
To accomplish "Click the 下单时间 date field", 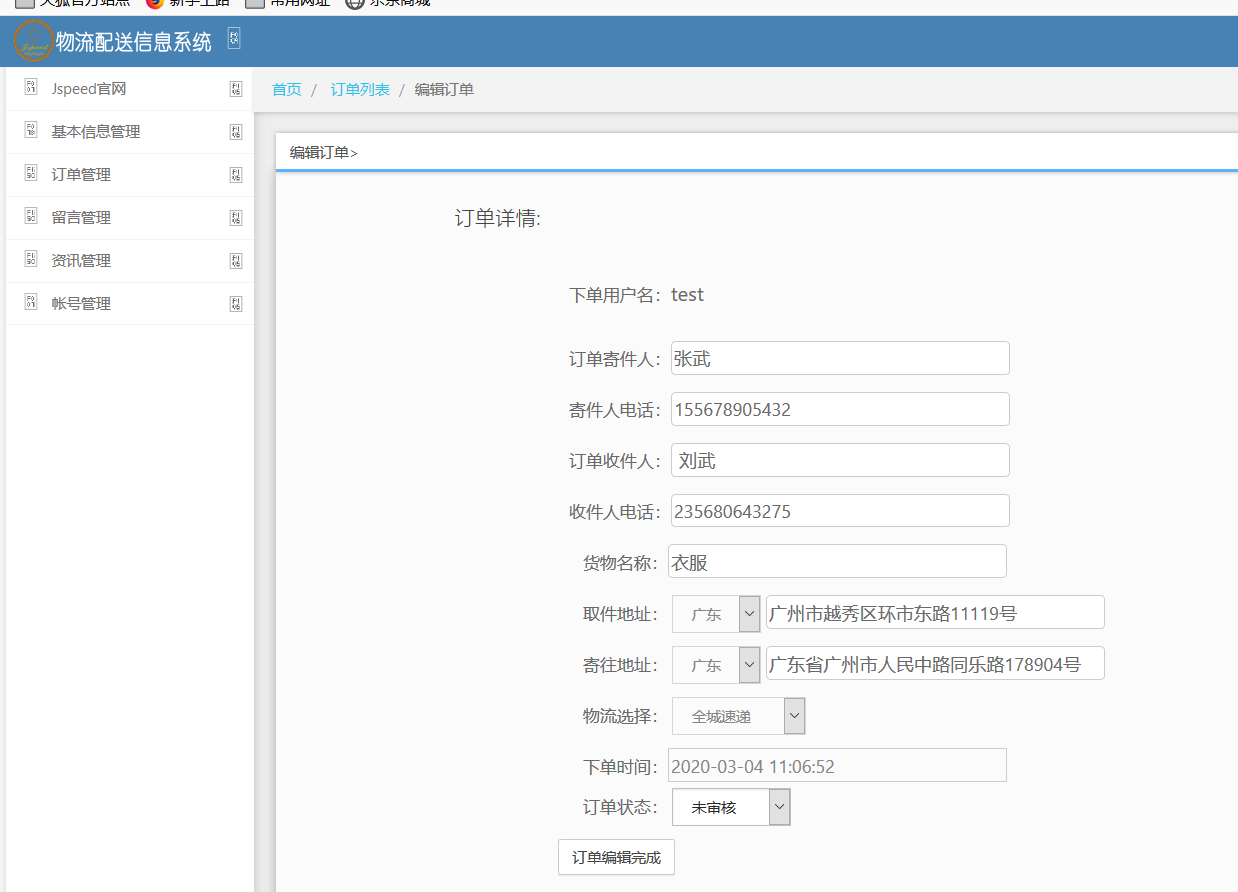I will pyautogui.click(x=837, y=766).
